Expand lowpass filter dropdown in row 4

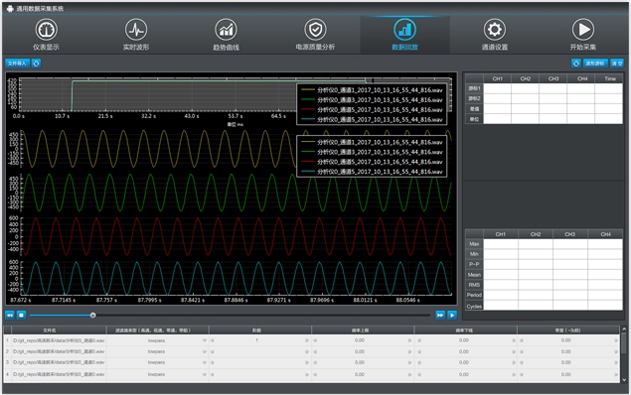pyautogui.click(x=204, y=374)
